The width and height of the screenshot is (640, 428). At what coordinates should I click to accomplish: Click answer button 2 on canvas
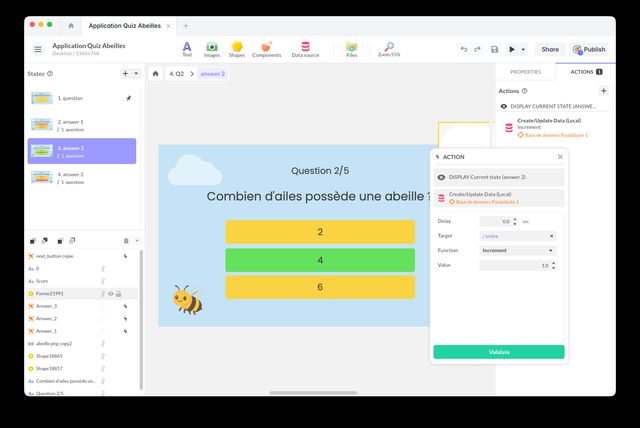(x=320, y=232)
